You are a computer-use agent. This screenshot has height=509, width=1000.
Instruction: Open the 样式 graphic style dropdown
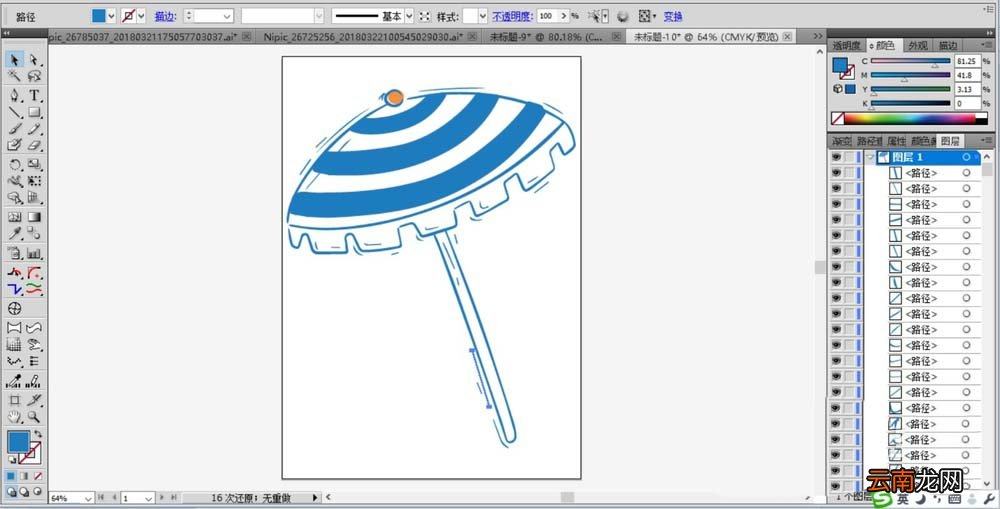(483, 16)
